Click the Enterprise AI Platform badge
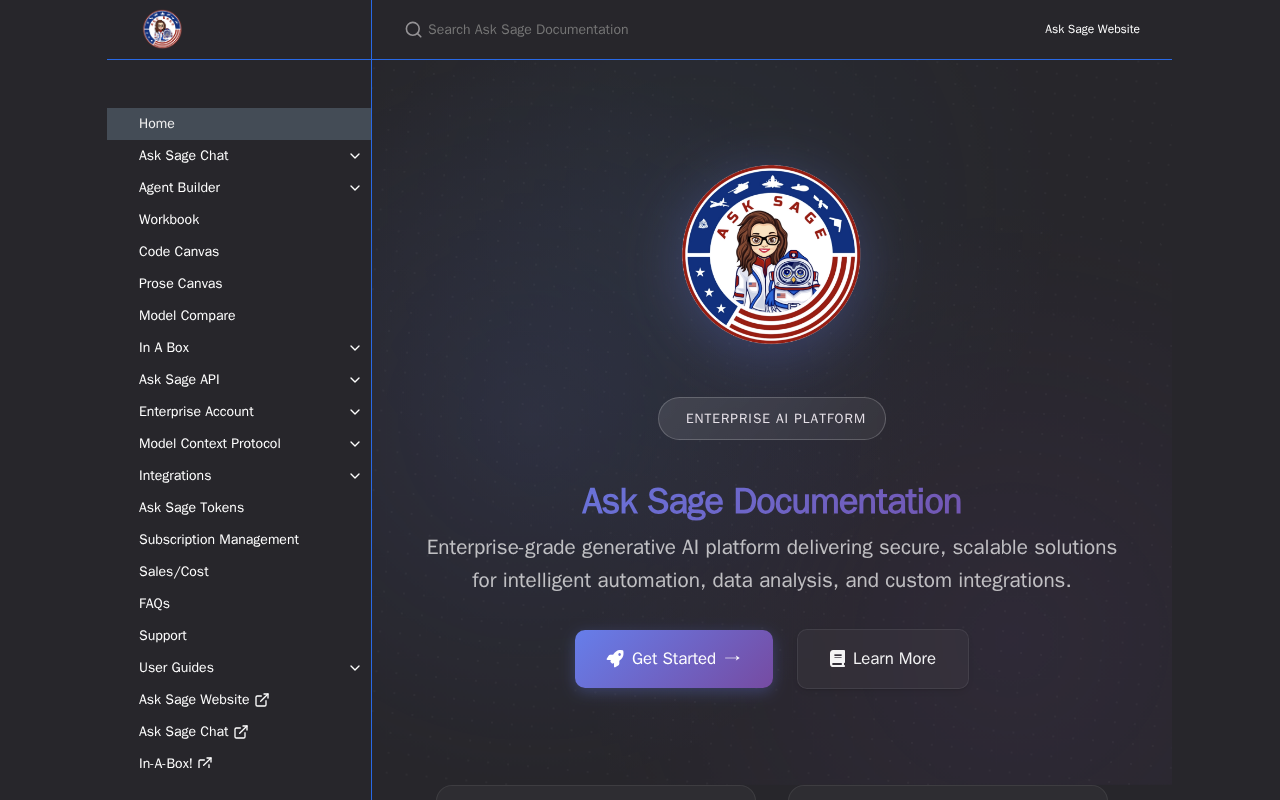The height and width of the screenshot is (800, 1280). [772, 418]
